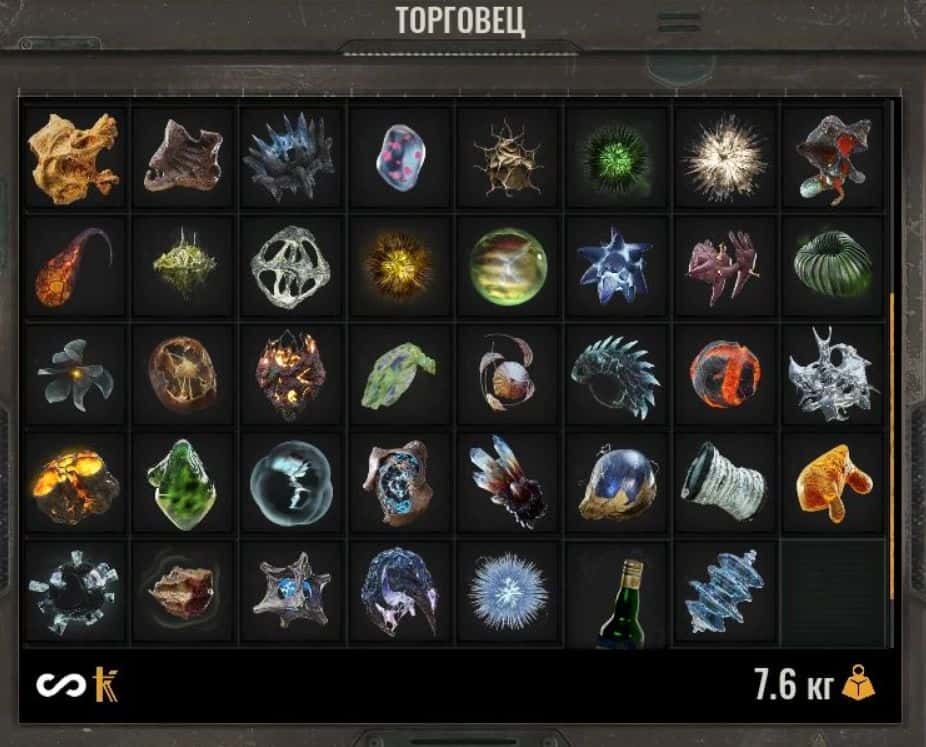Click the glowing green urchin artifact
This screenshot has height=747, width=926.
(615, 158)
